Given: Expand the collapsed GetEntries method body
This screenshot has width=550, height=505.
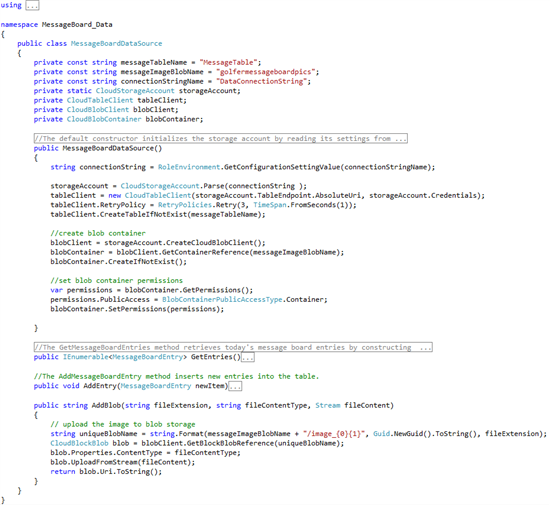Looking at the screenshot, I should point(248,357).
